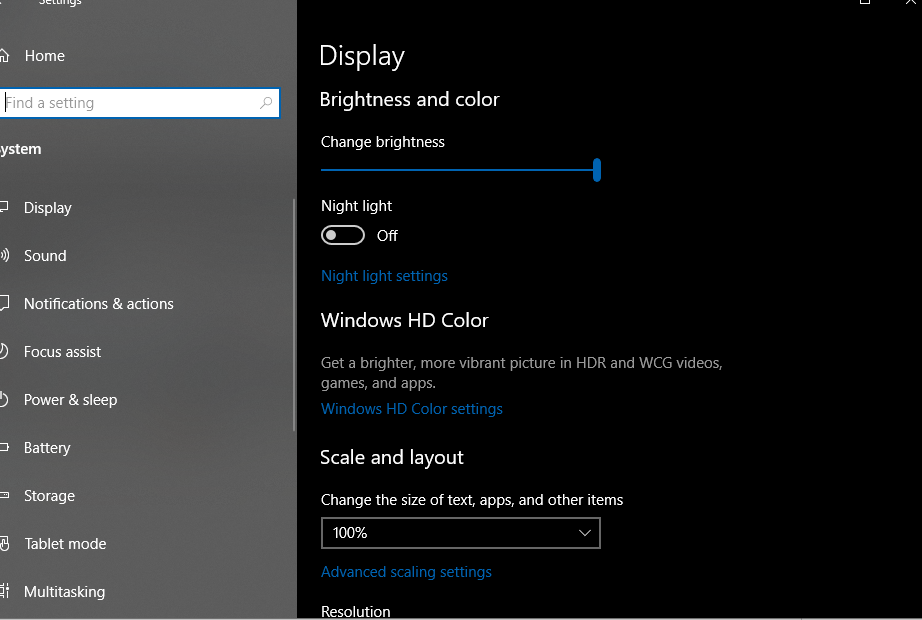Select Storage in the sidebar

[x=49, y=496]
